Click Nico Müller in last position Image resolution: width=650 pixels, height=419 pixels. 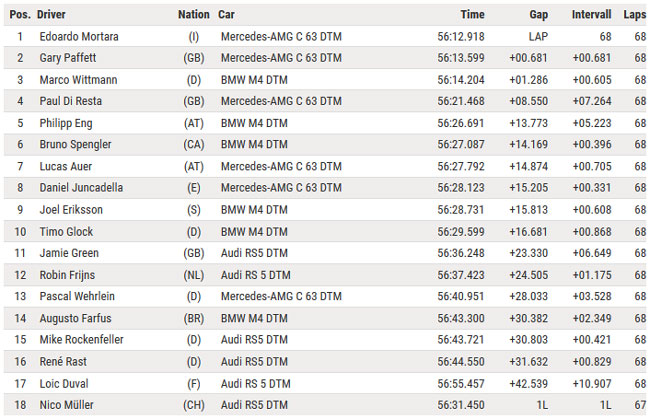point(66,405)
